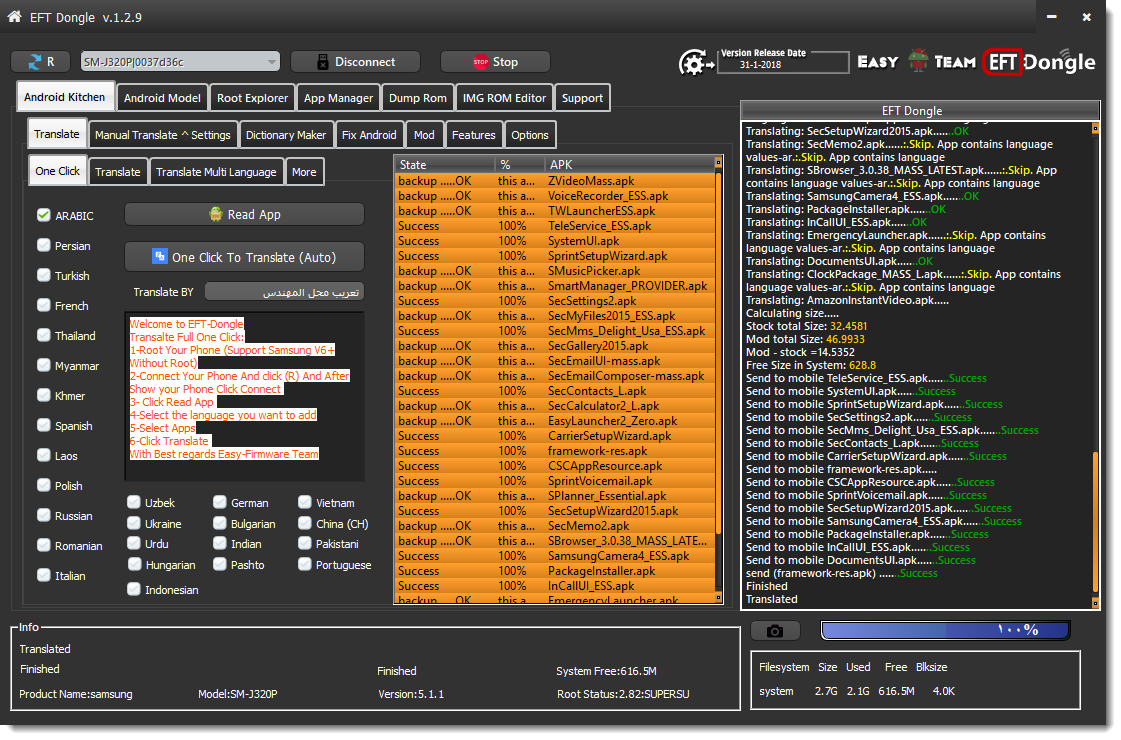Image resolution: width=1121 pixels, height=740 pixels.
Task: Click the refresh R button
Action: tap(41, 62)
